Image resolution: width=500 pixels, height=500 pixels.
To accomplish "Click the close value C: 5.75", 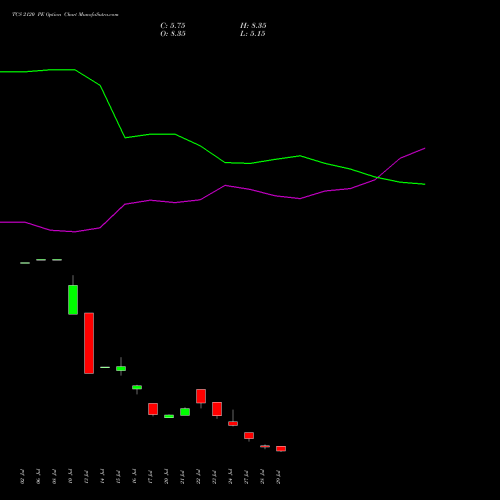I will click(173, 26).
